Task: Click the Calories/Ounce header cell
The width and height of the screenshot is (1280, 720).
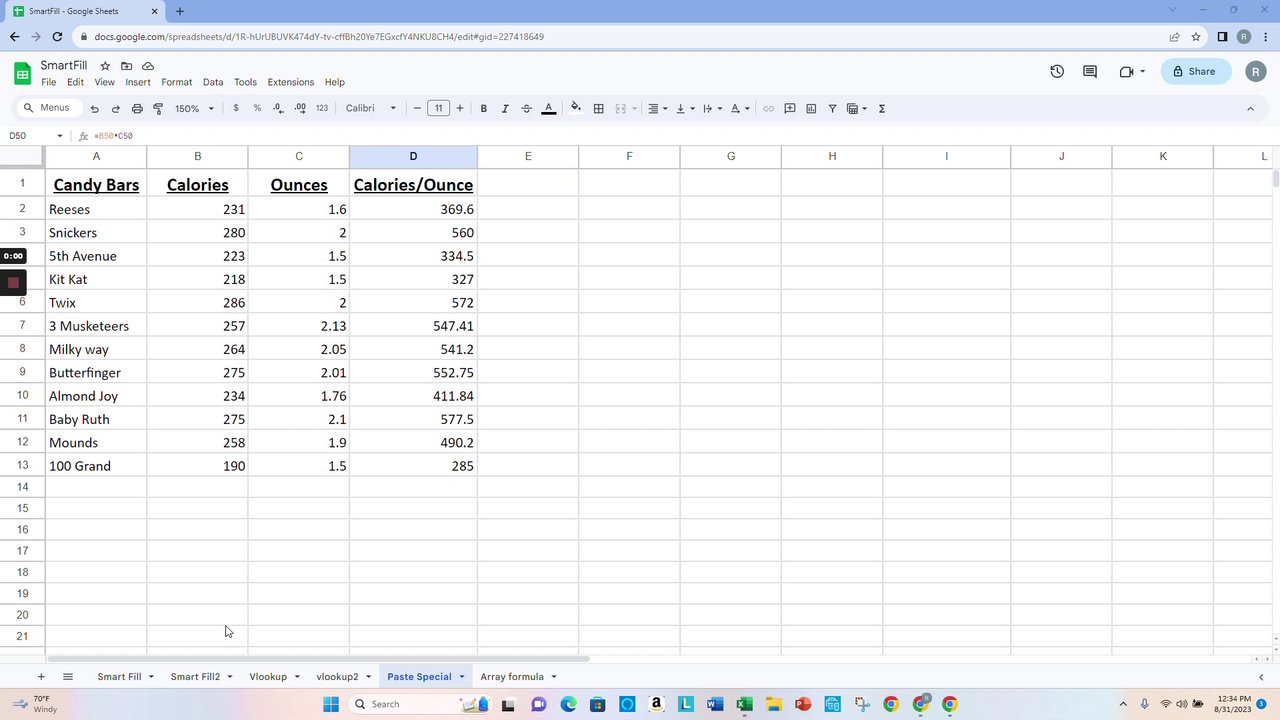Action: [413, 185]
